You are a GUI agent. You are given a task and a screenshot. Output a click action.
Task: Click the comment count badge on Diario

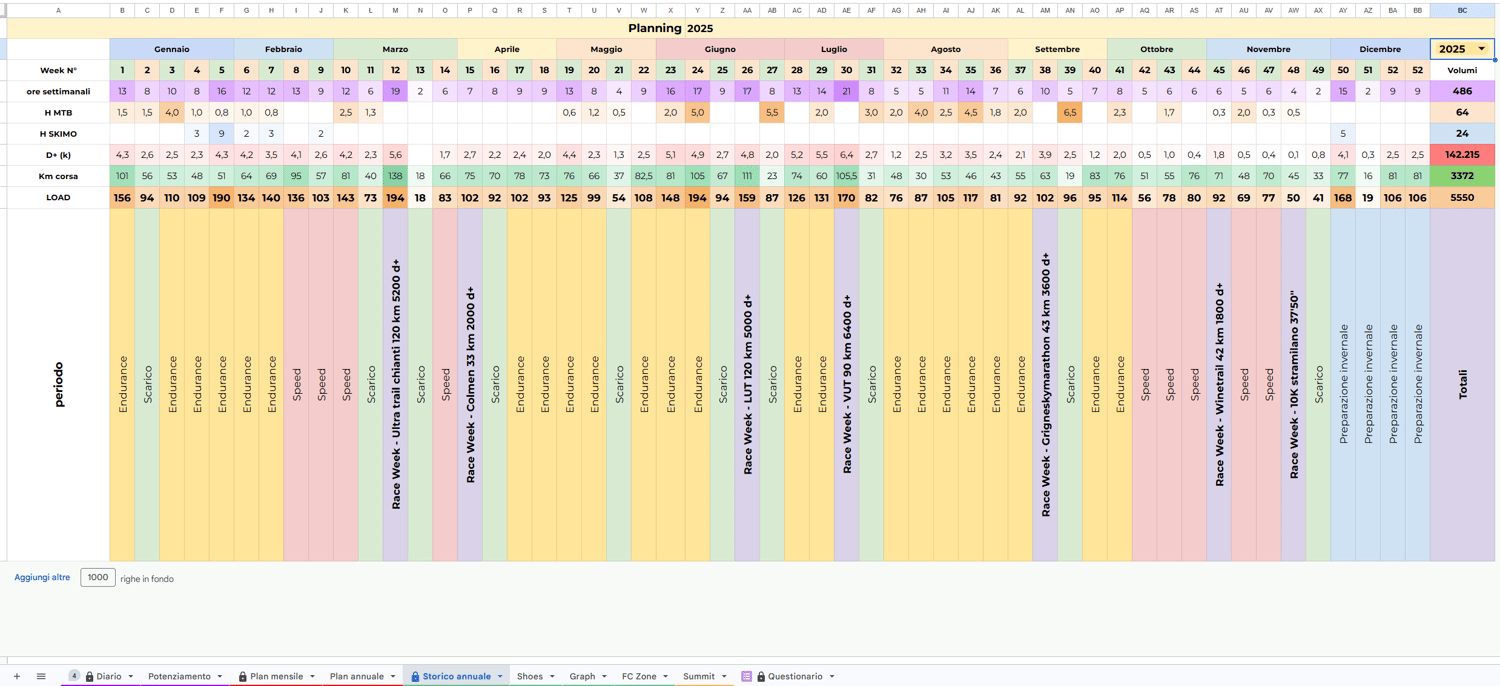coord(74,676)
